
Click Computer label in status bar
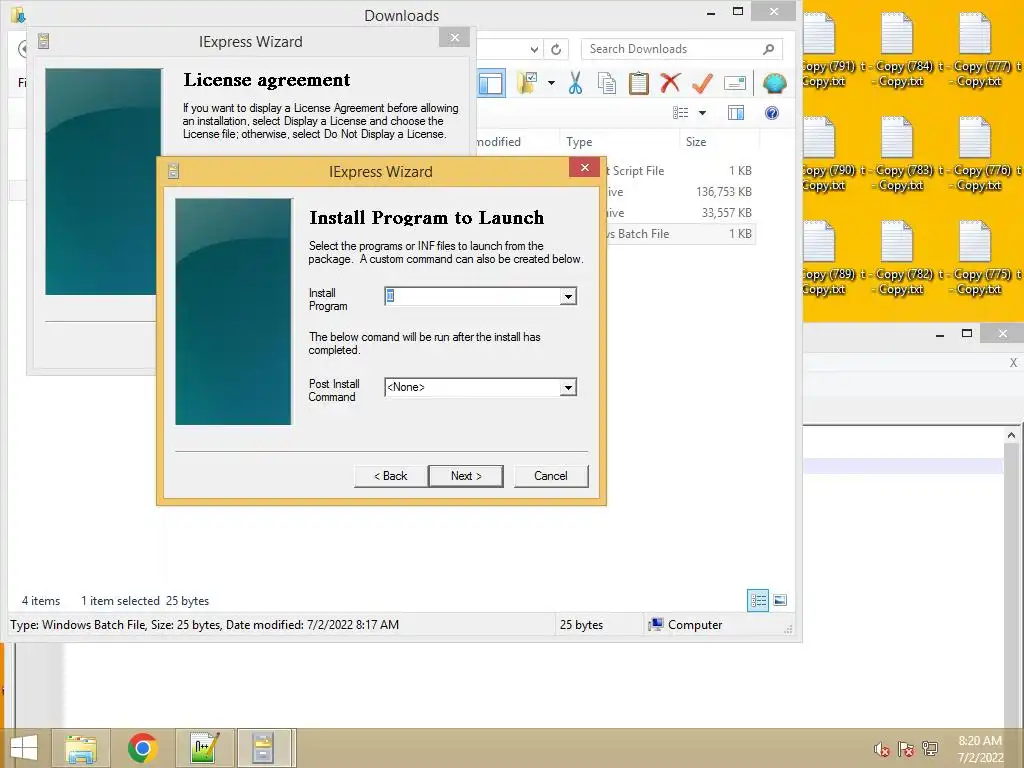click(695, 625)
